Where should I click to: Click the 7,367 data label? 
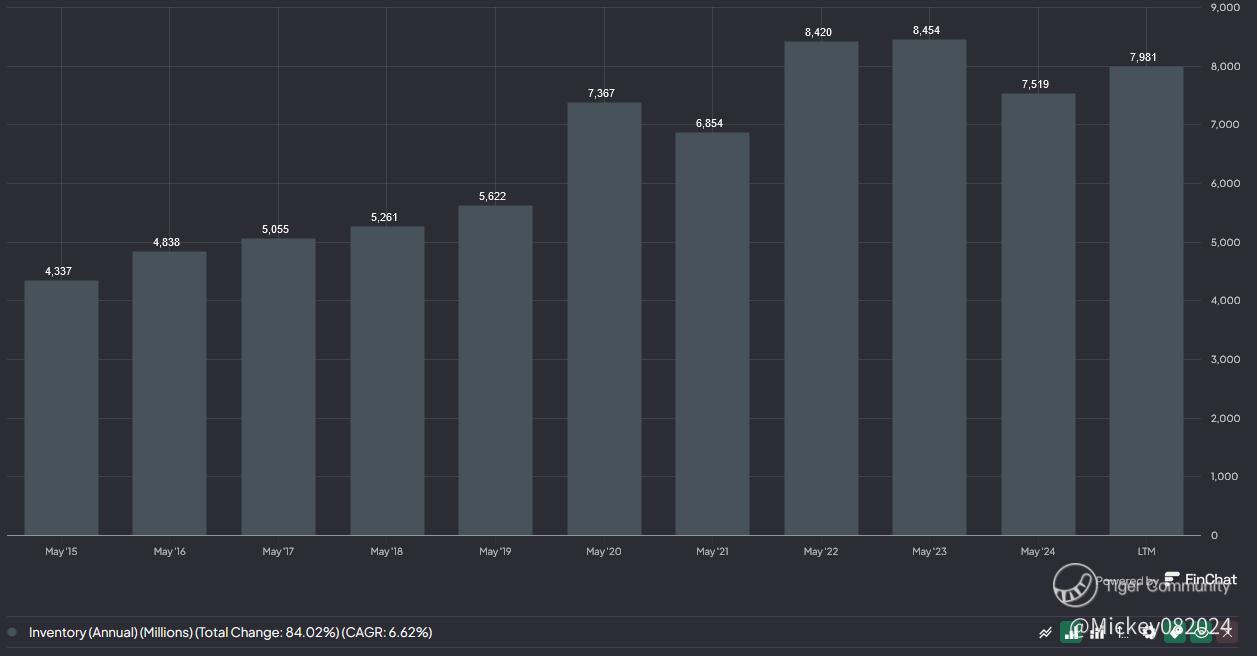[x=601, y=93]
